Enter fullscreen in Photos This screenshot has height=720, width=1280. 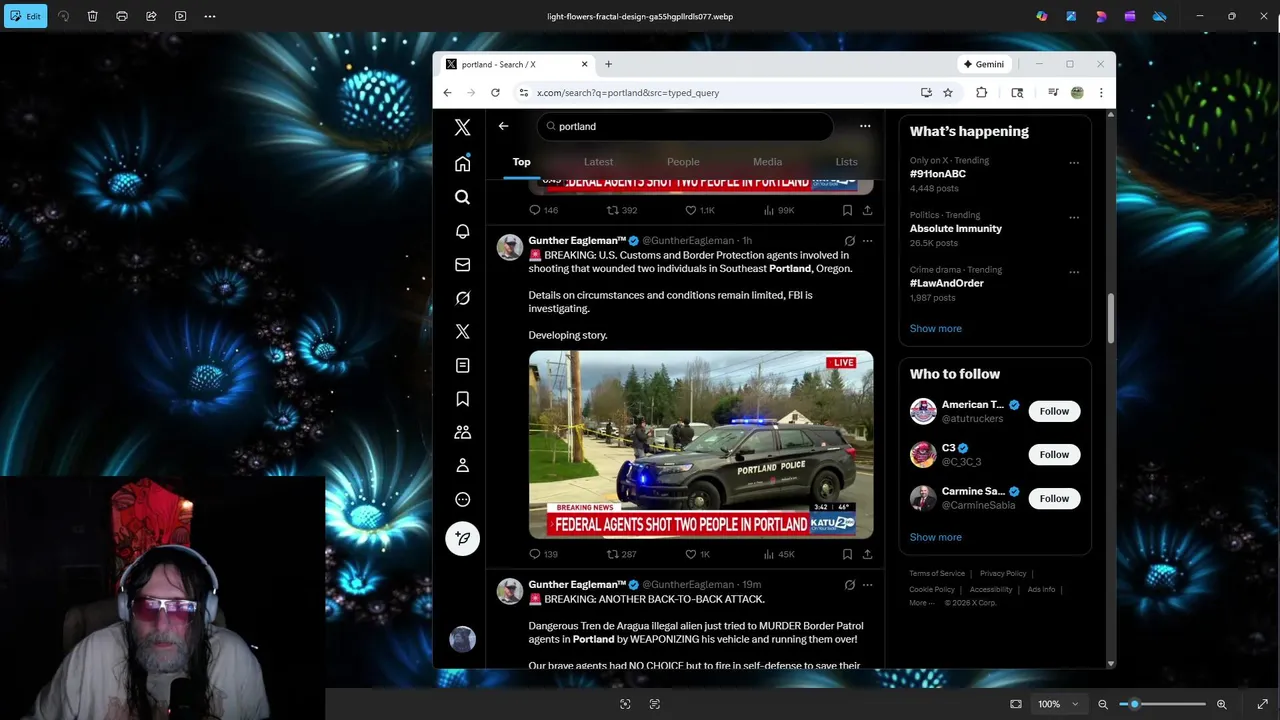tap(1263, 704)
